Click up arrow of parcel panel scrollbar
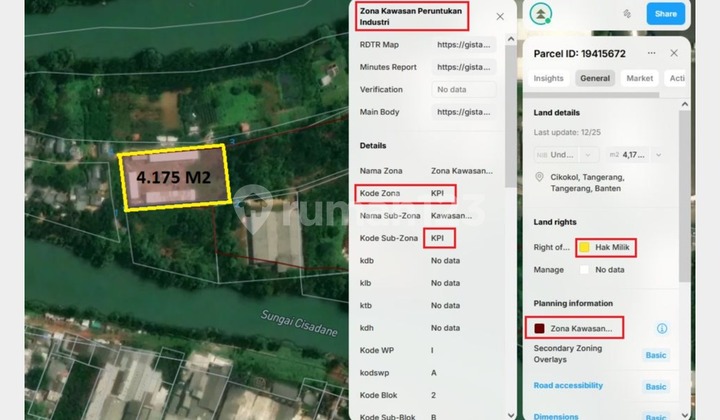Viewport: 720px width, 420px height. point(684,104)
